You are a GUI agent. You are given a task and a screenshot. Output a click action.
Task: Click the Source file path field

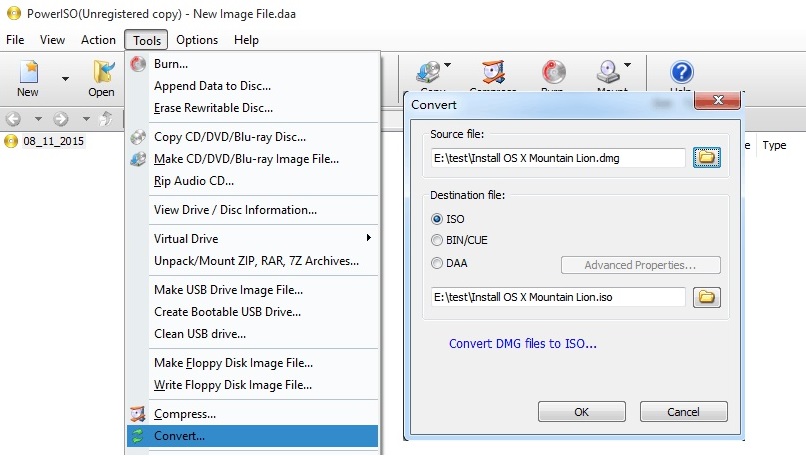point(558,158)
